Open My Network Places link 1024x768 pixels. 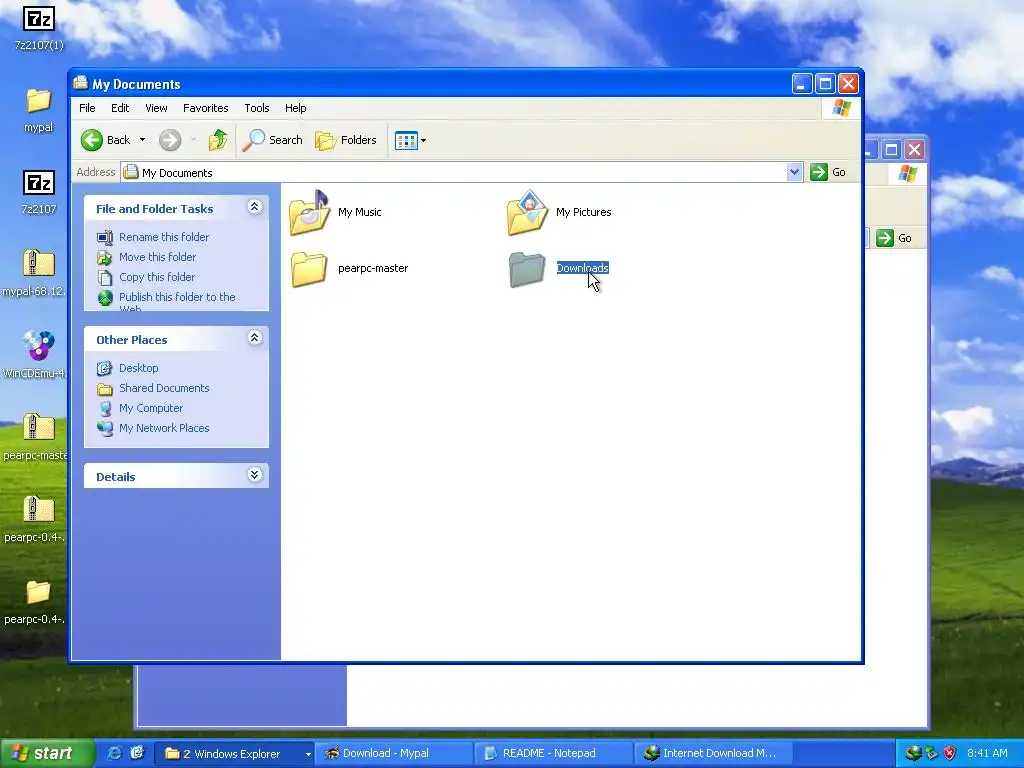[x=164, y=428]
